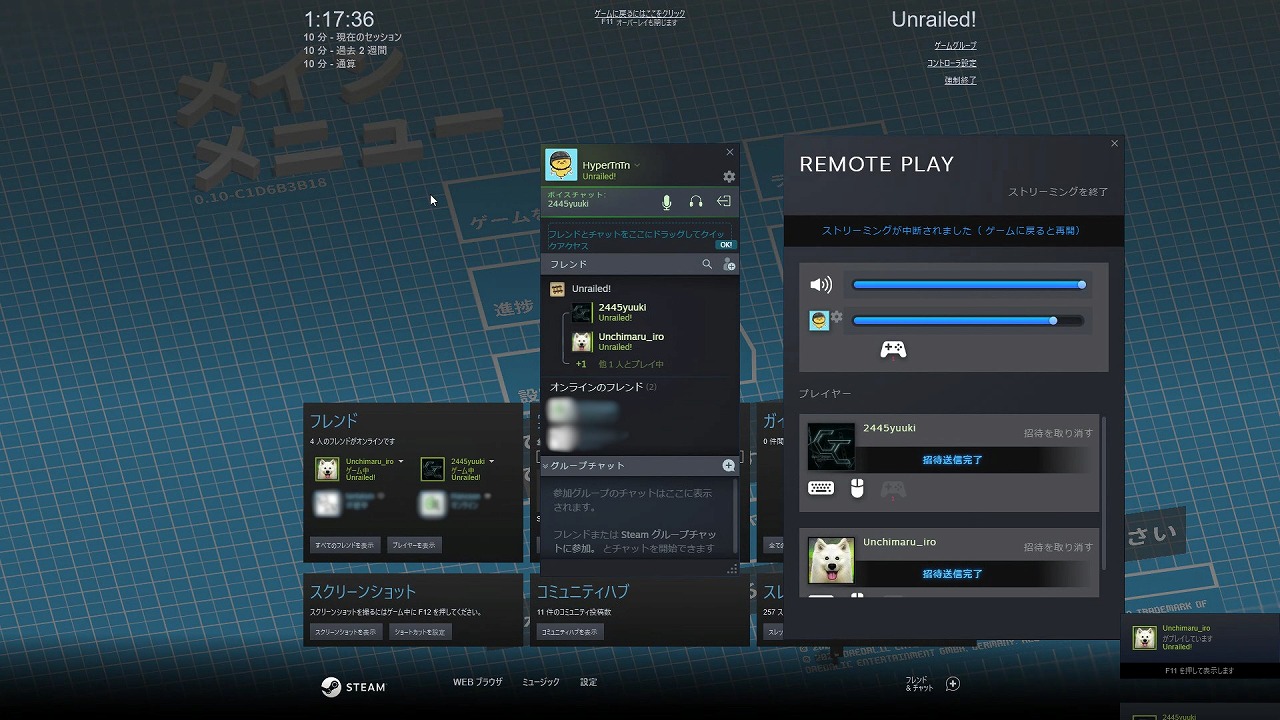Screen dimensions: 1280x720
Task: Click the host controller icon under volume
Action: [893, 349]
